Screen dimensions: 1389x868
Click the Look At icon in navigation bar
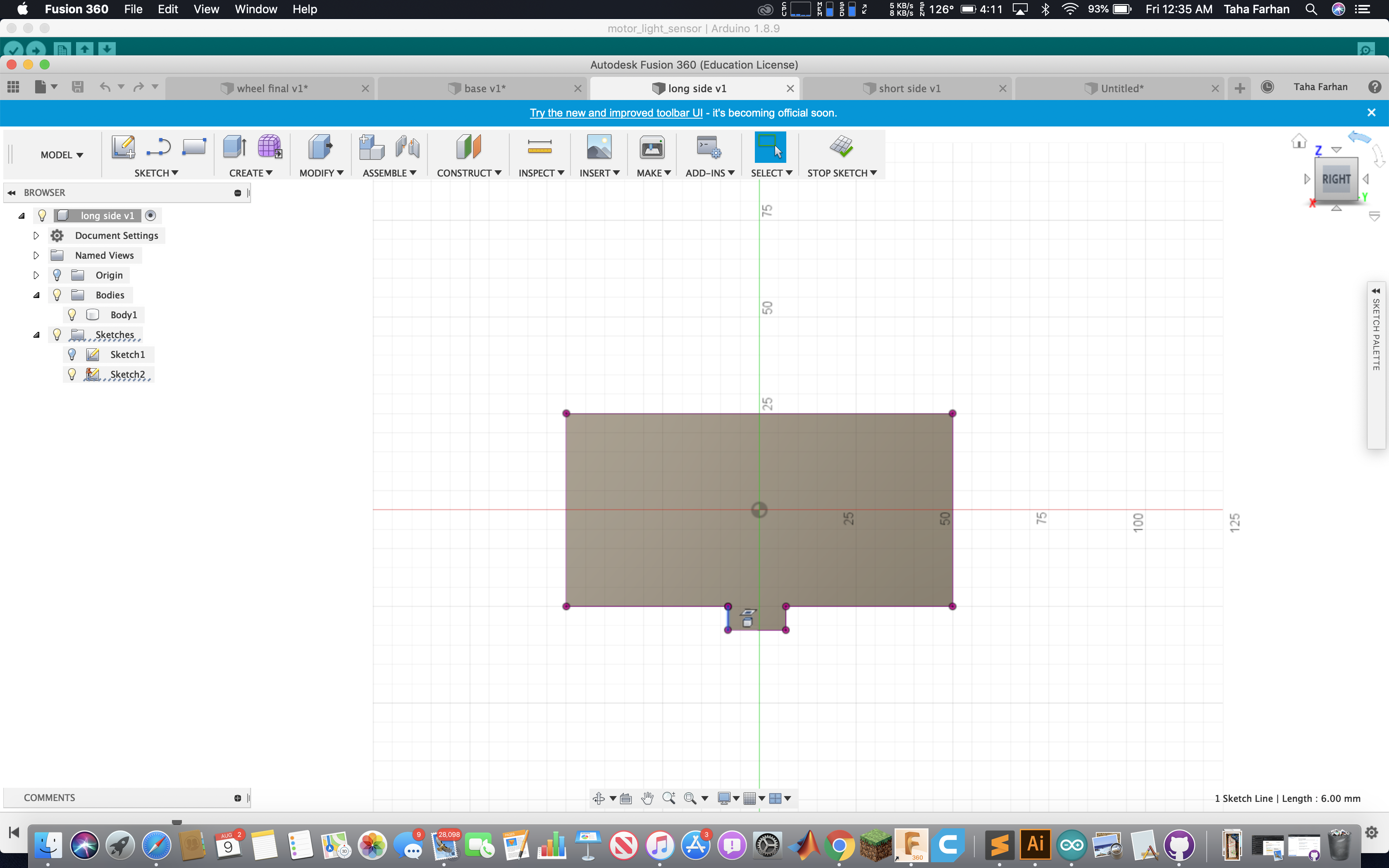point(626,798)
